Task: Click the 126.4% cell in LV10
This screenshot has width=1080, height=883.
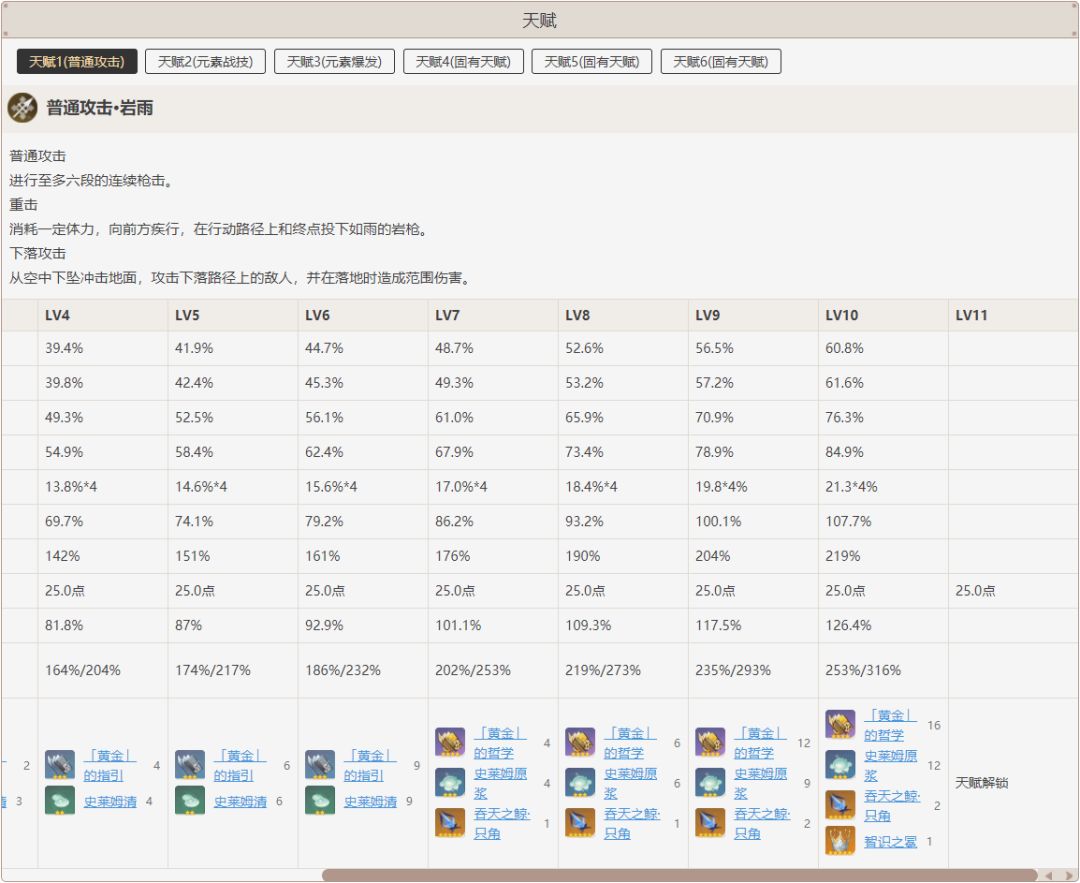Action: tap(884, 625)
